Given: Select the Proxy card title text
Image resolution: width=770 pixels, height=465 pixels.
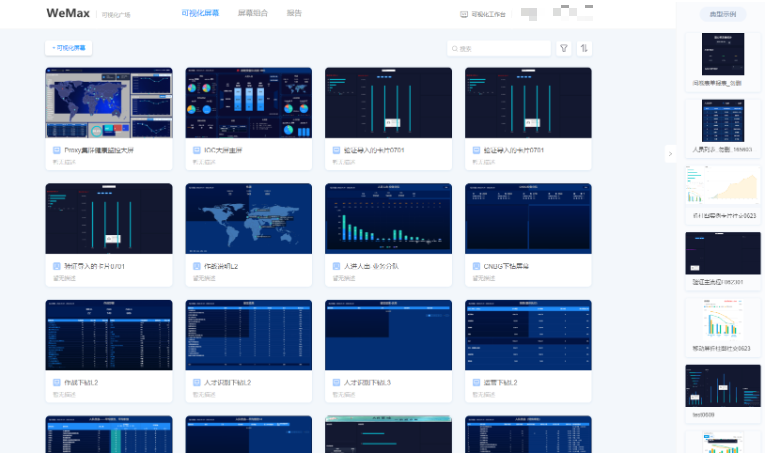Looking at the screenshot, I should [99, 150].
